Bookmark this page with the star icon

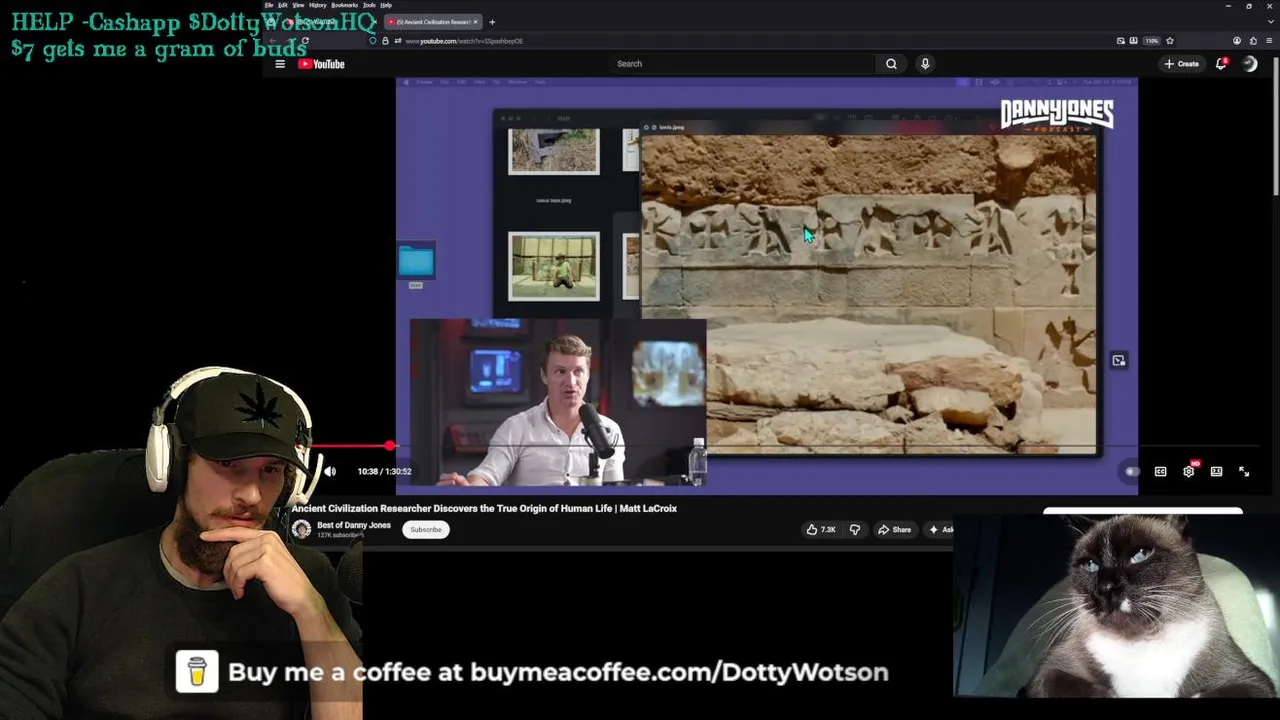click(x=1170, y=41)
